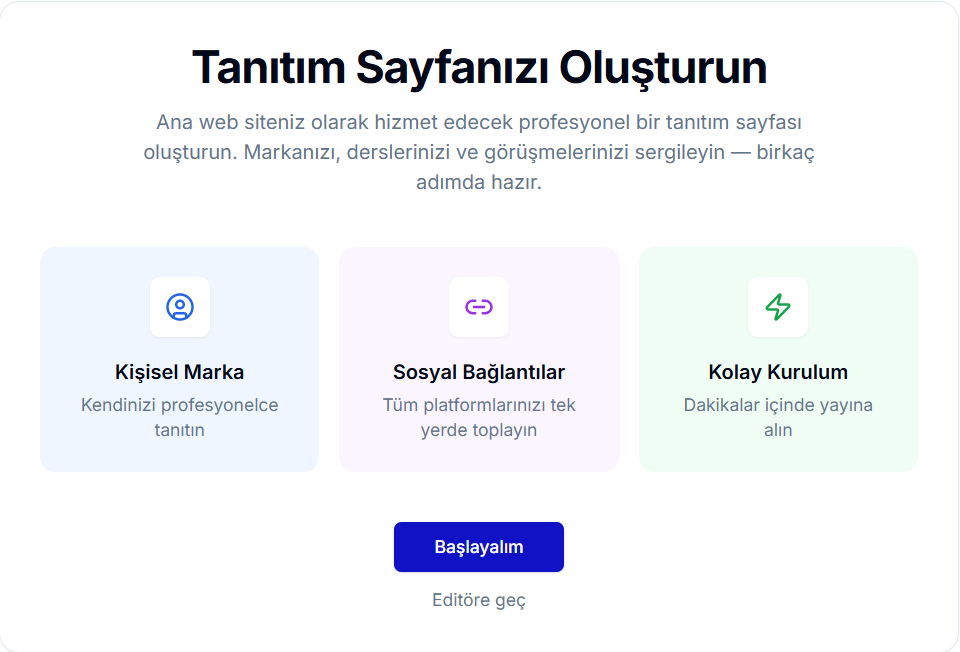Click the 'Kendinizi profesyonelce tanıtın' description

tap(180, 417)
